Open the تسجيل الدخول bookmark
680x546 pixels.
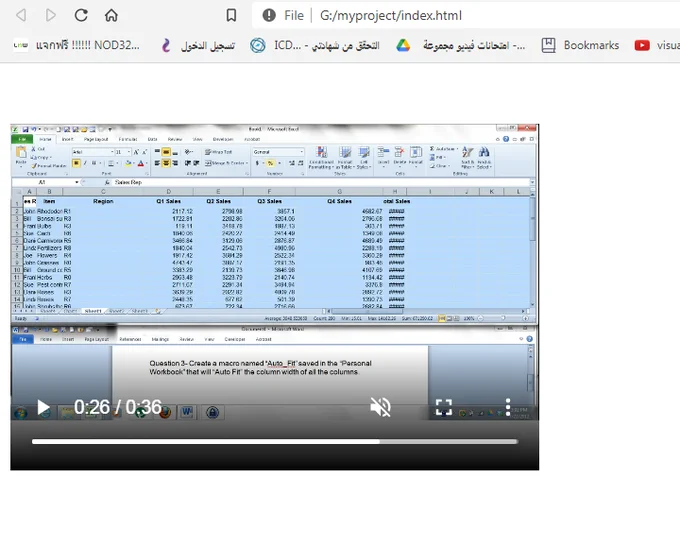pos(198,45)
